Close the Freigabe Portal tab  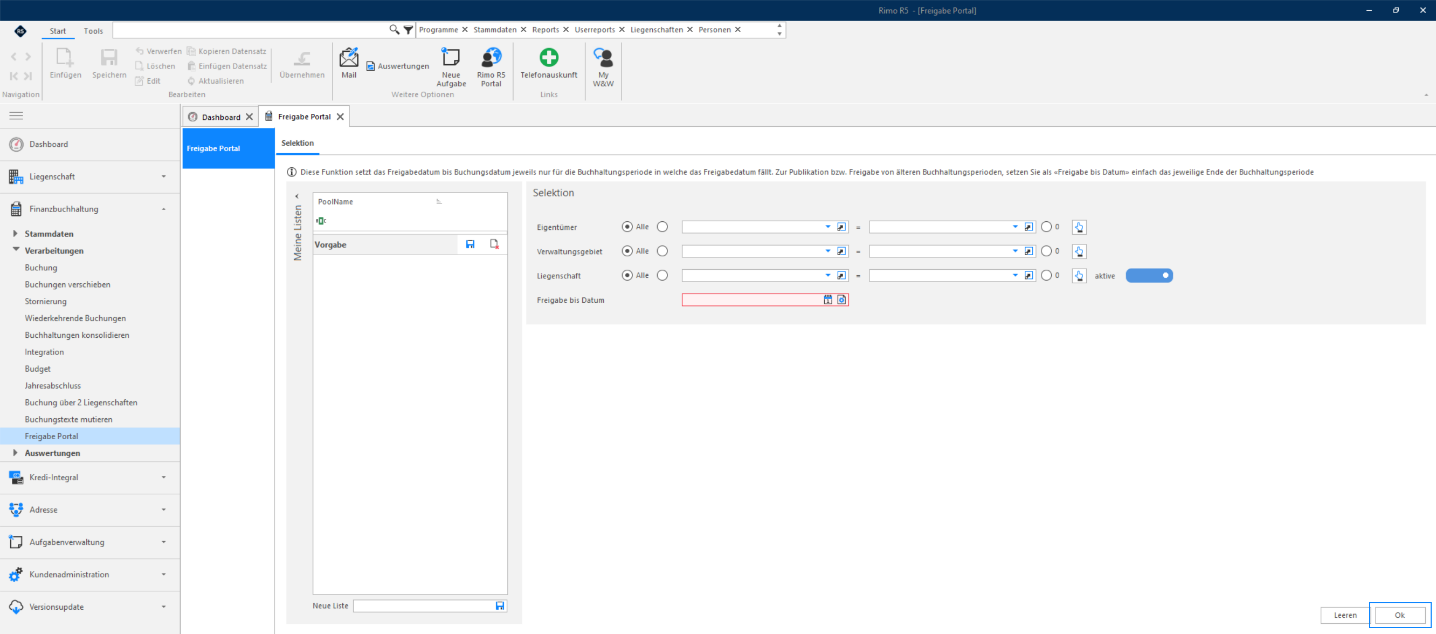point(340,117)
